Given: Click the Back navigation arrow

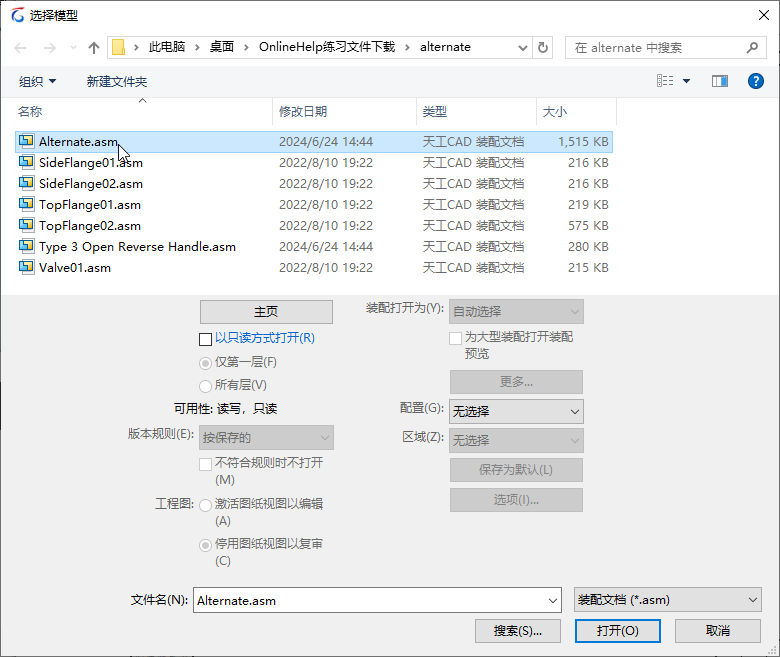Looking at the screenshot, I should tap(20, 48).
